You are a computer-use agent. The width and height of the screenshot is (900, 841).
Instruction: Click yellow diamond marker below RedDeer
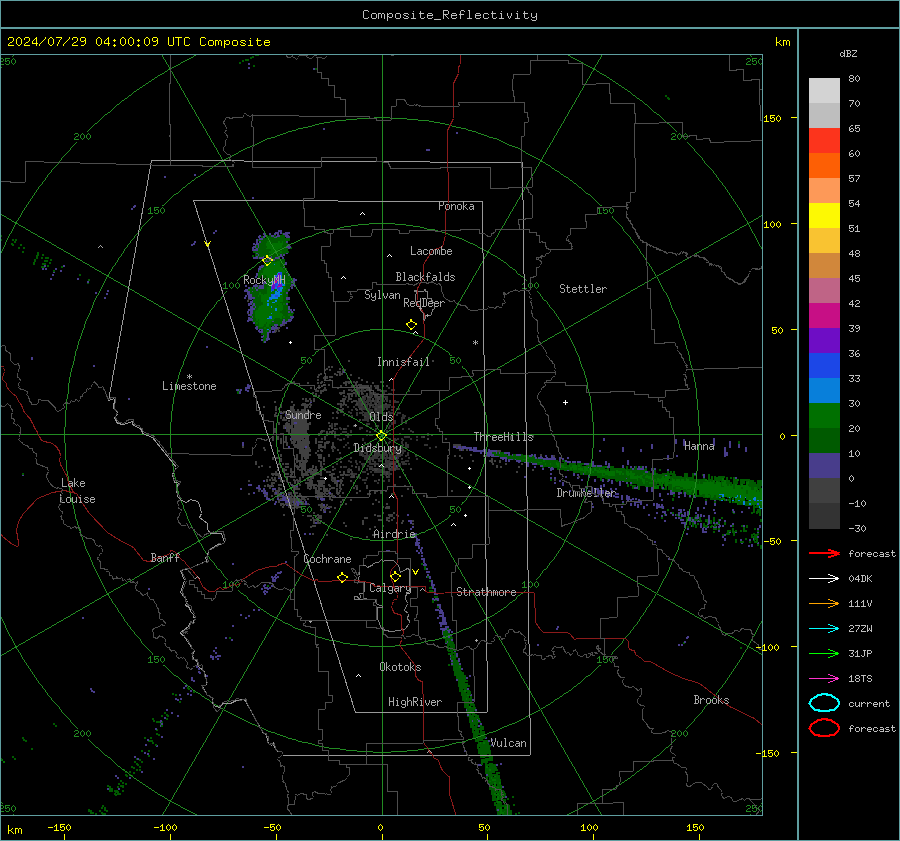click(x=411, y=325)
